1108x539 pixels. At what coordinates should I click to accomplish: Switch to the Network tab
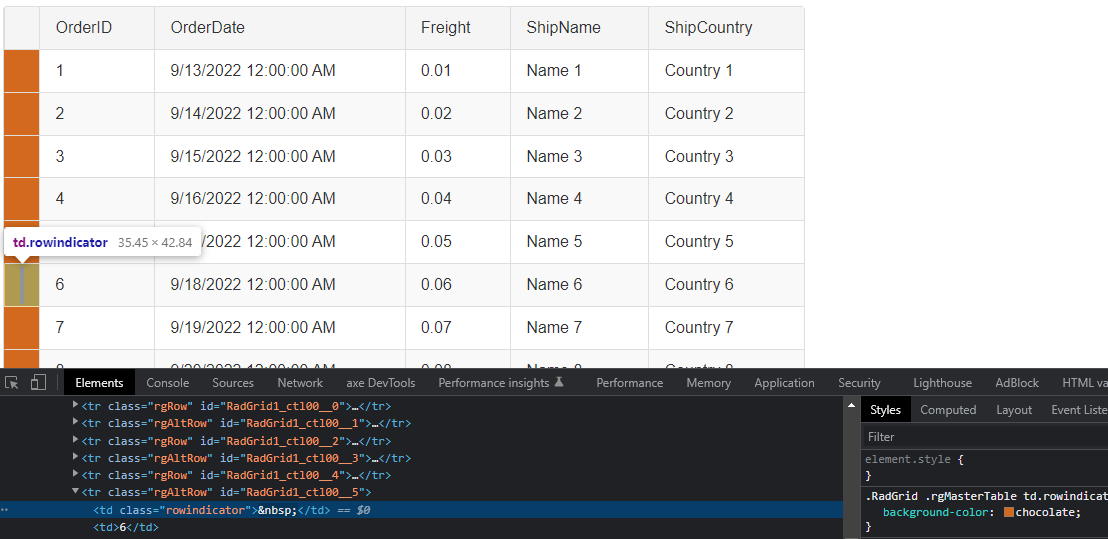[300, 383]
